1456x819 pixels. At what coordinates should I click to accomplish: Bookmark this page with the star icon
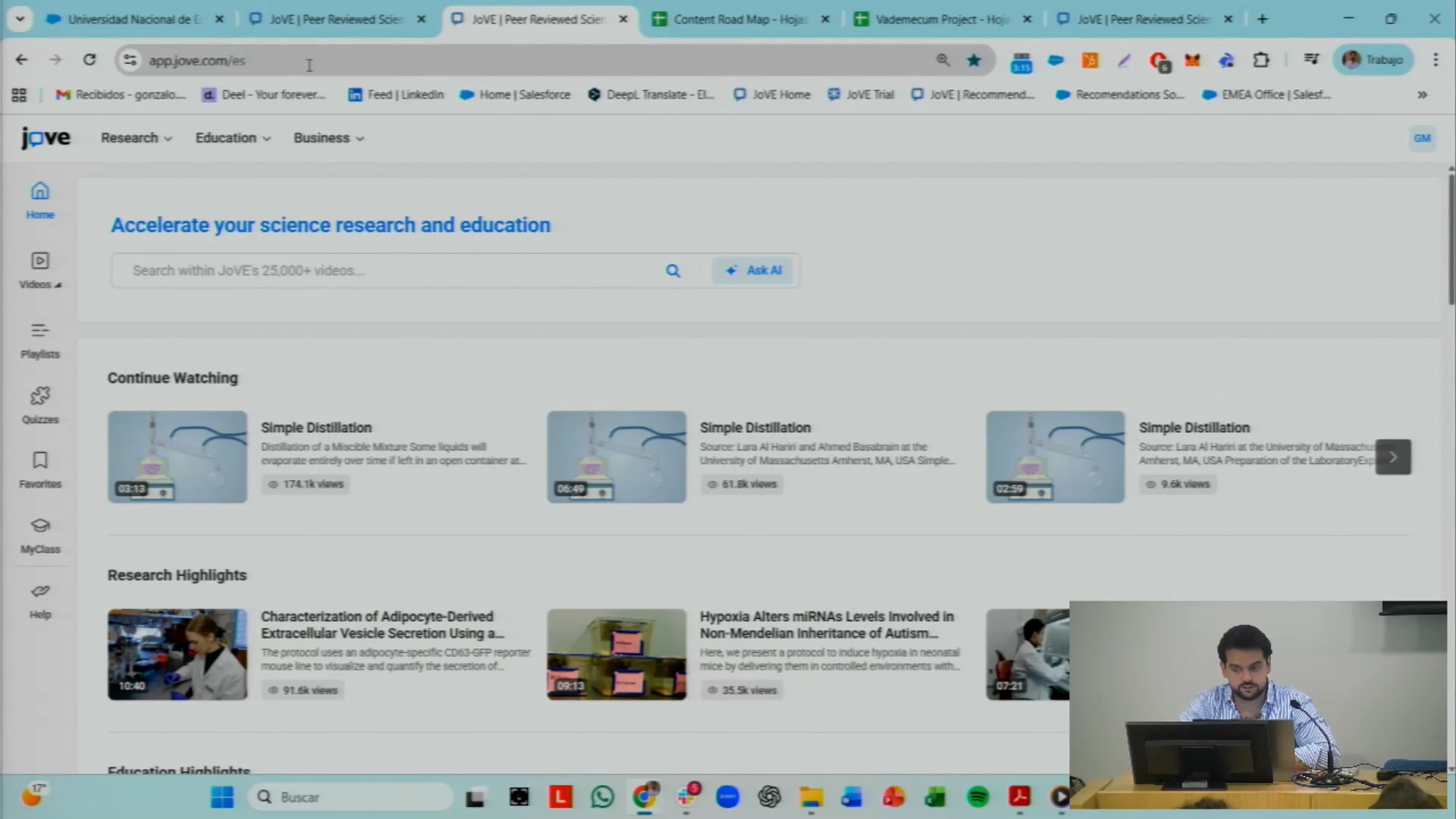[974, 60]
